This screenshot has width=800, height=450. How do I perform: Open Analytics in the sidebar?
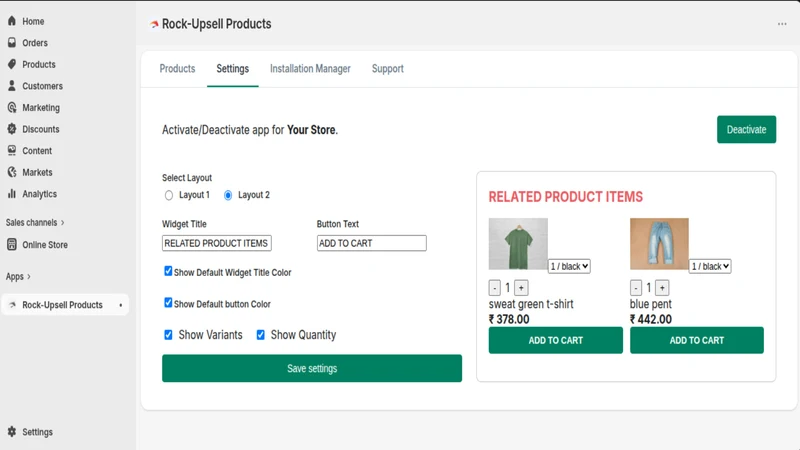[x=39, y=194]
